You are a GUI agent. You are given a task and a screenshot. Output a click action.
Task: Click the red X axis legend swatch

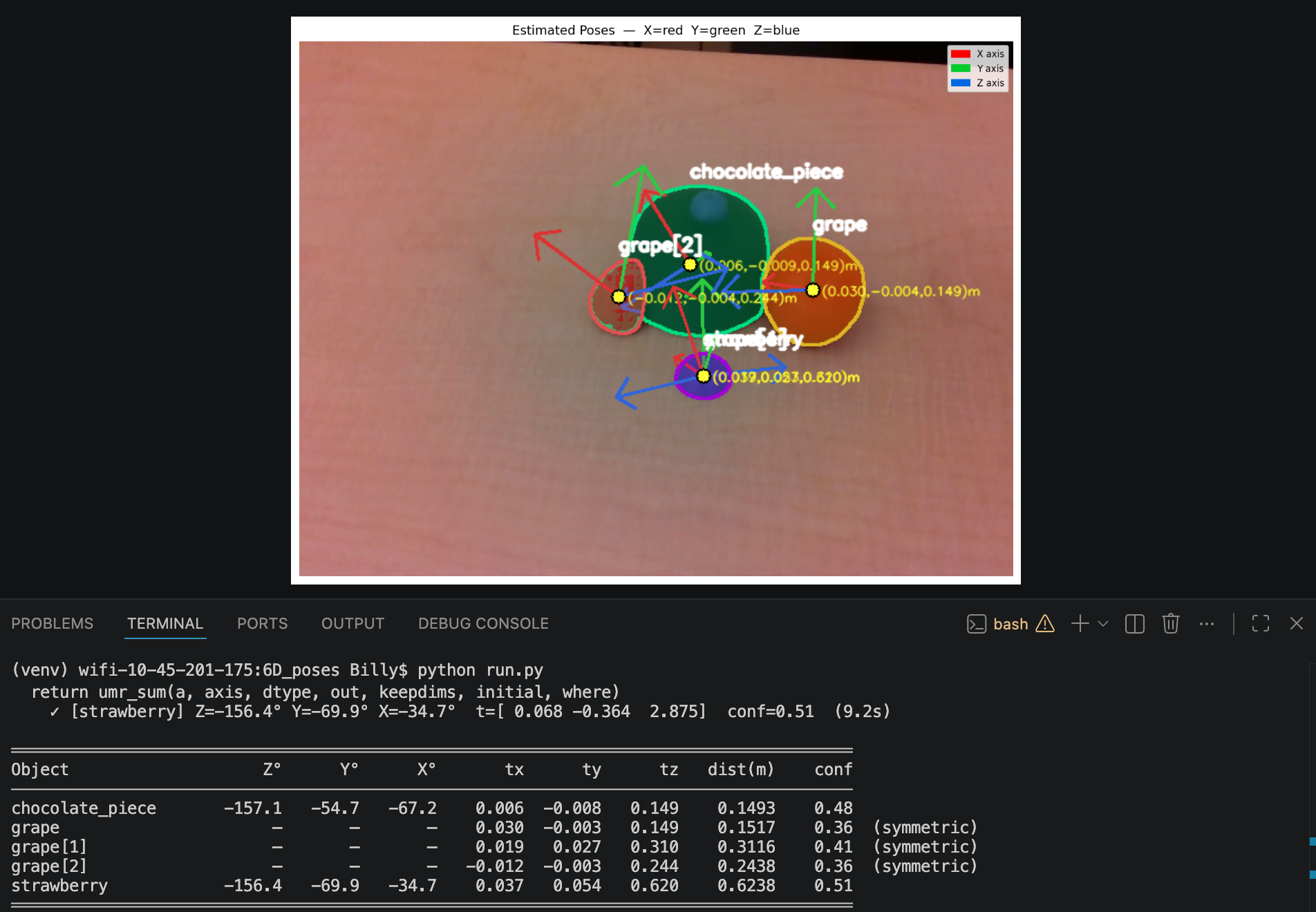point(961,54)
